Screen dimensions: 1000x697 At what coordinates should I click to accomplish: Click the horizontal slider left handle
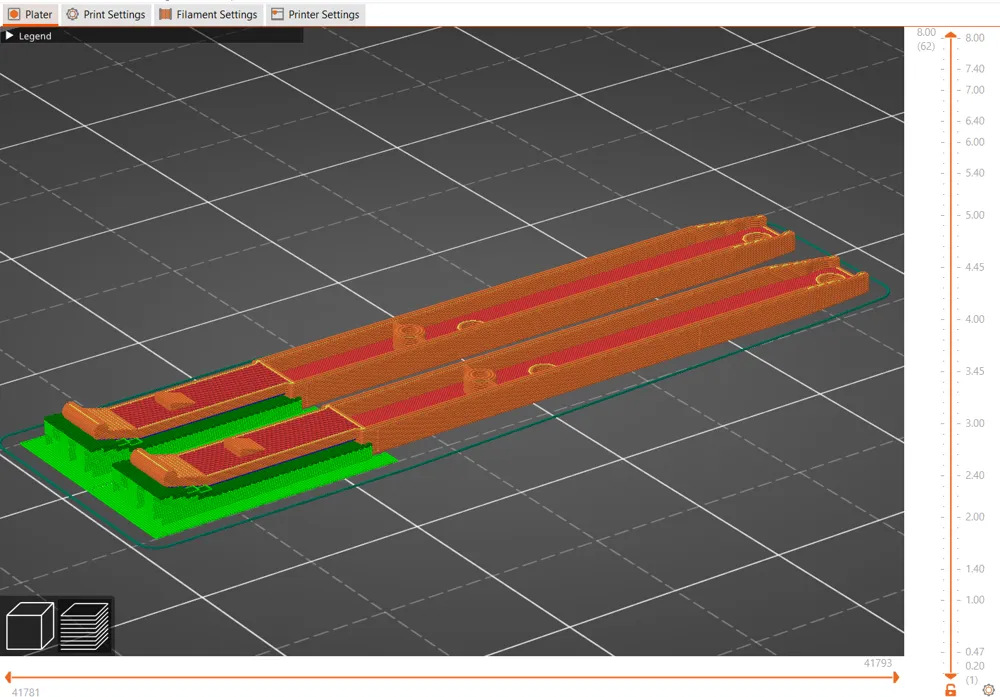(8, 677)
